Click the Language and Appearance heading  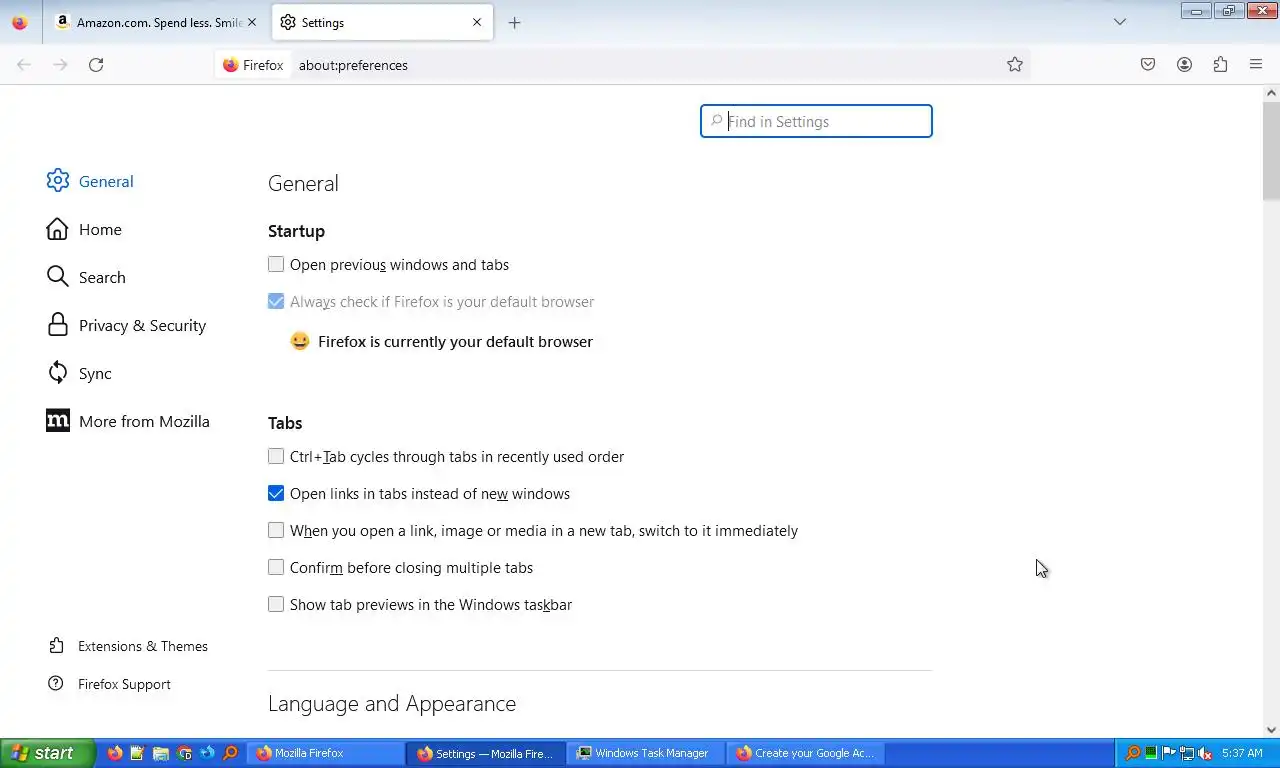392,703
